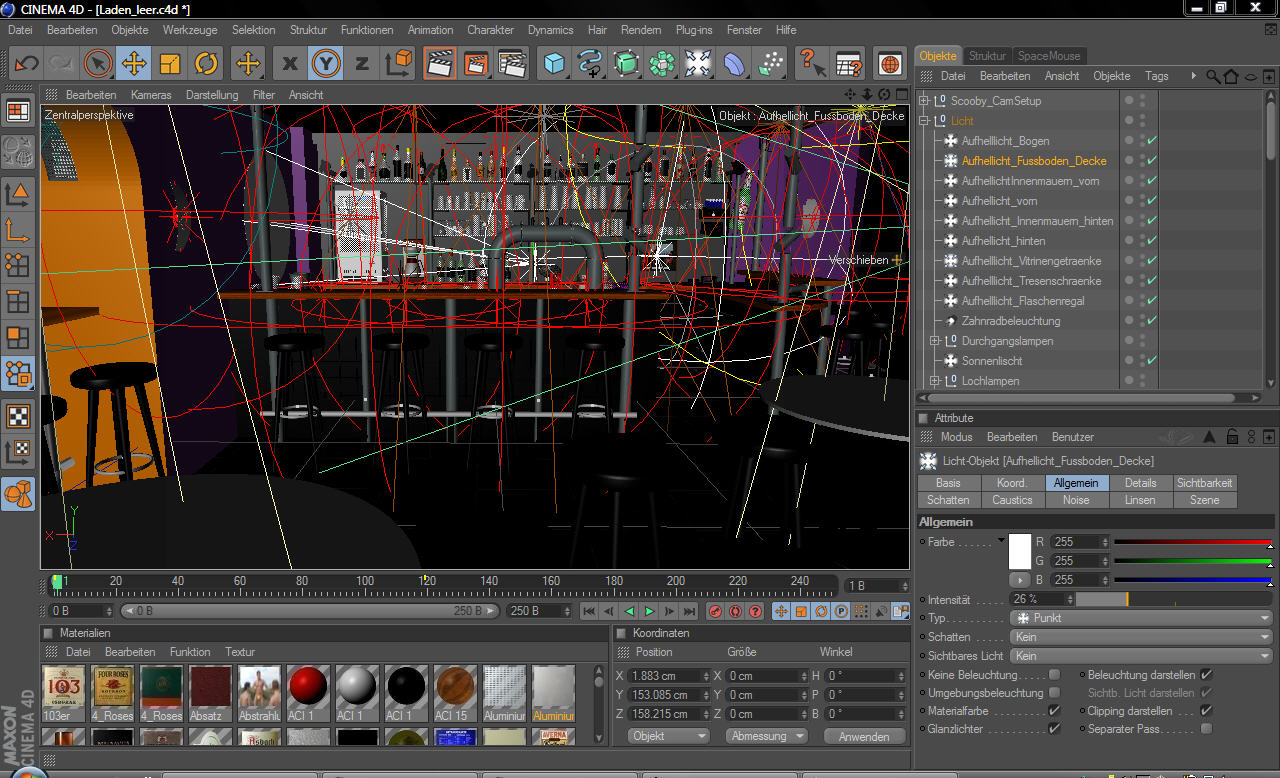The height and width of the screenshot is (778, 1280).
Task: Open the Schatten dropdown
Action: tap(1141, 637)
